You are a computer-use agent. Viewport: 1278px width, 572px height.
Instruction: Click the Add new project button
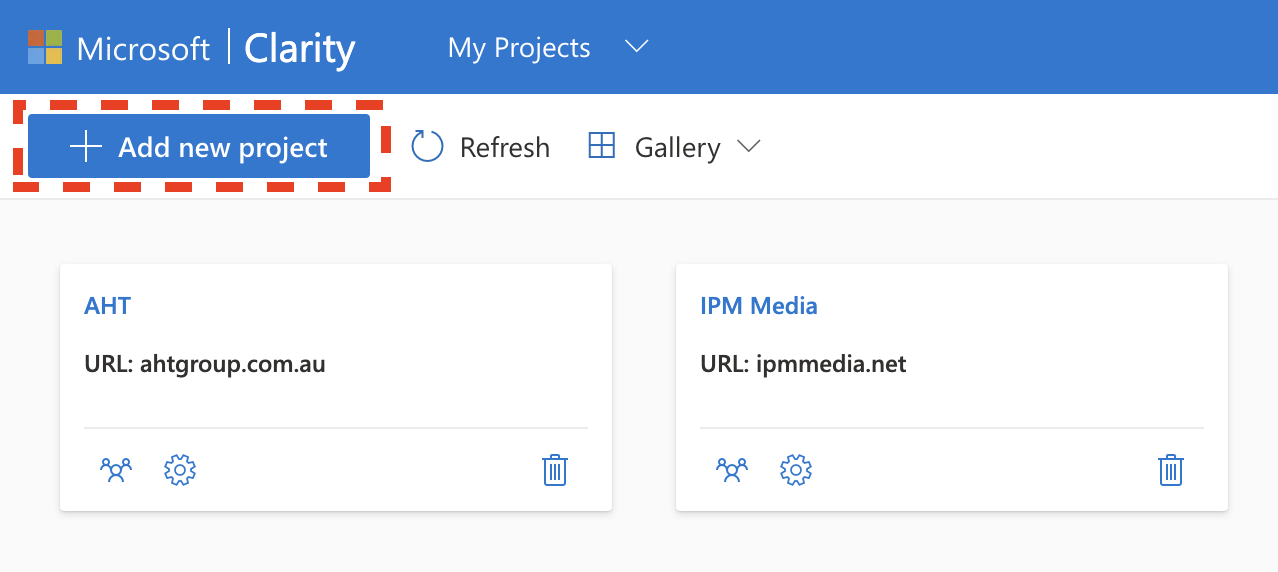[x=199, y=146]
